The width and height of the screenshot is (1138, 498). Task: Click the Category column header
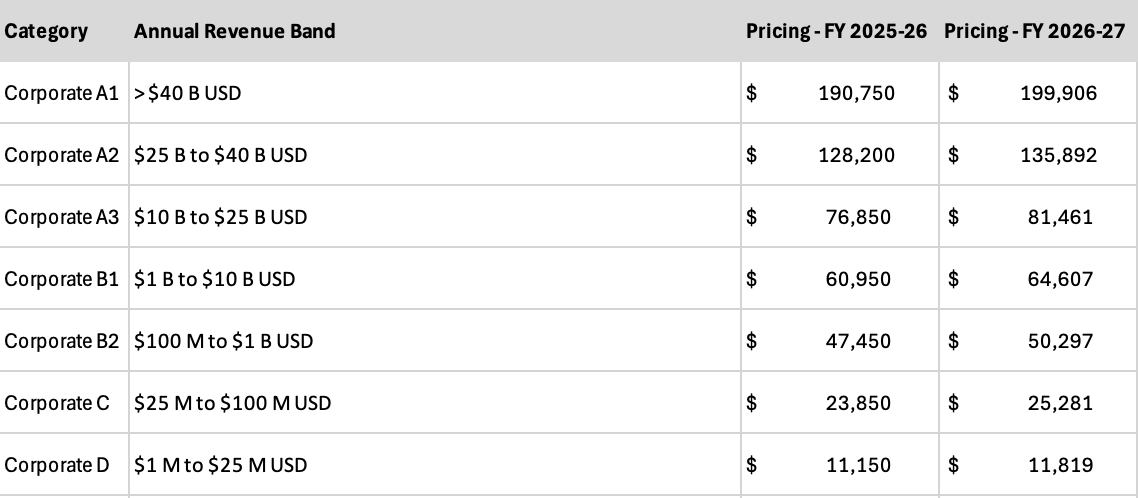tap(46, 31)
